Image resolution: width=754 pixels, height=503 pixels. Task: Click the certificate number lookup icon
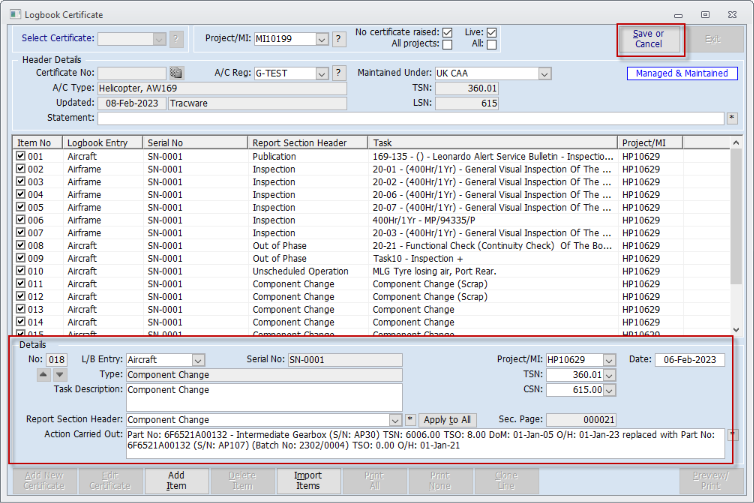(x=176, y=73)
